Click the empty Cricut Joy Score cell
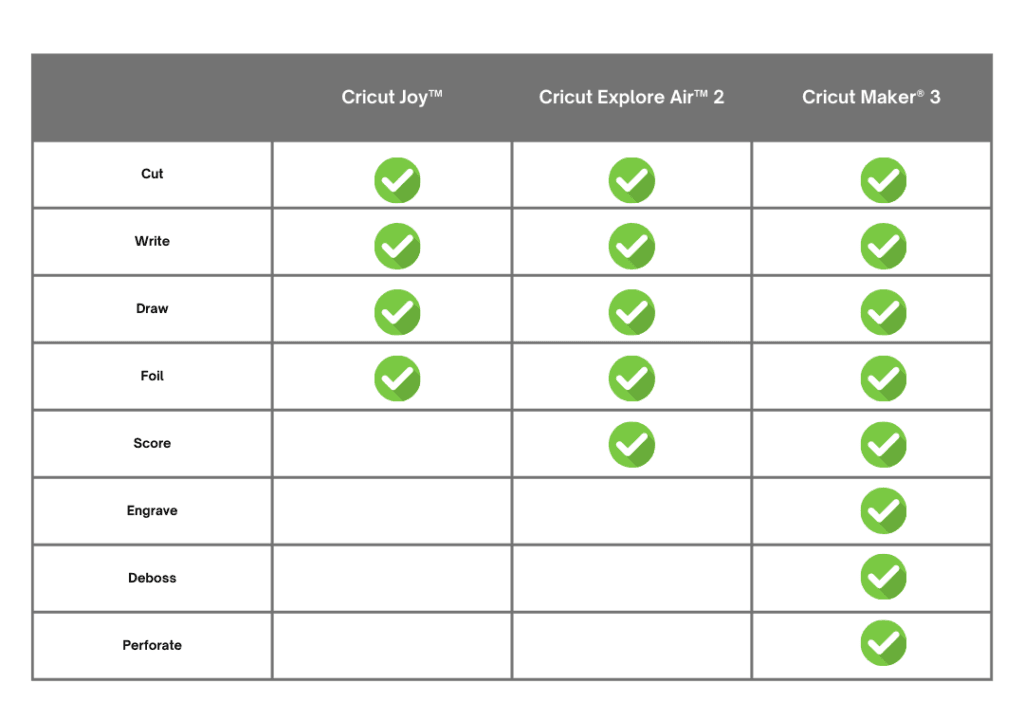This screenshot has height=702, width=1024. (392, 444)
